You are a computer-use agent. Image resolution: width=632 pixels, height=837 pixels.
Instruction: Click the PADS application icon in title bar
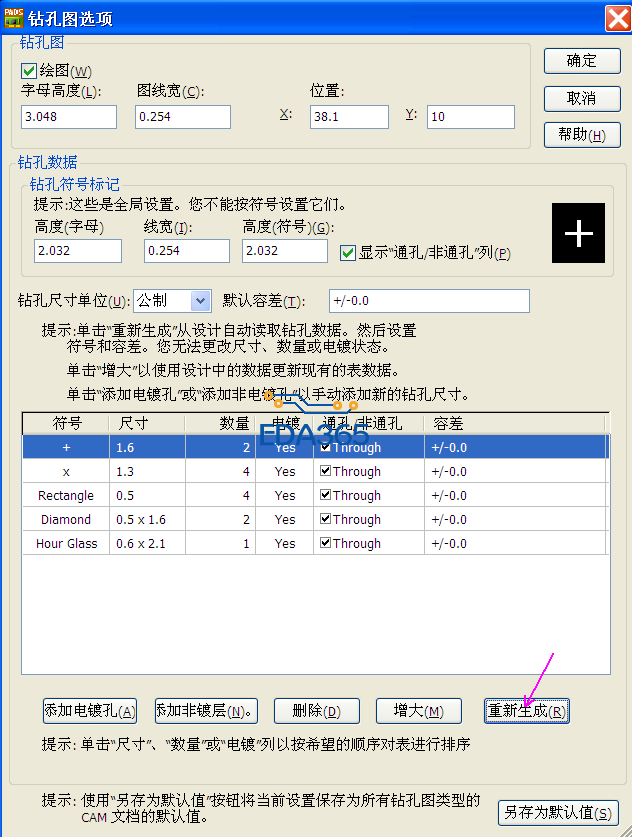tap(14, 18)
